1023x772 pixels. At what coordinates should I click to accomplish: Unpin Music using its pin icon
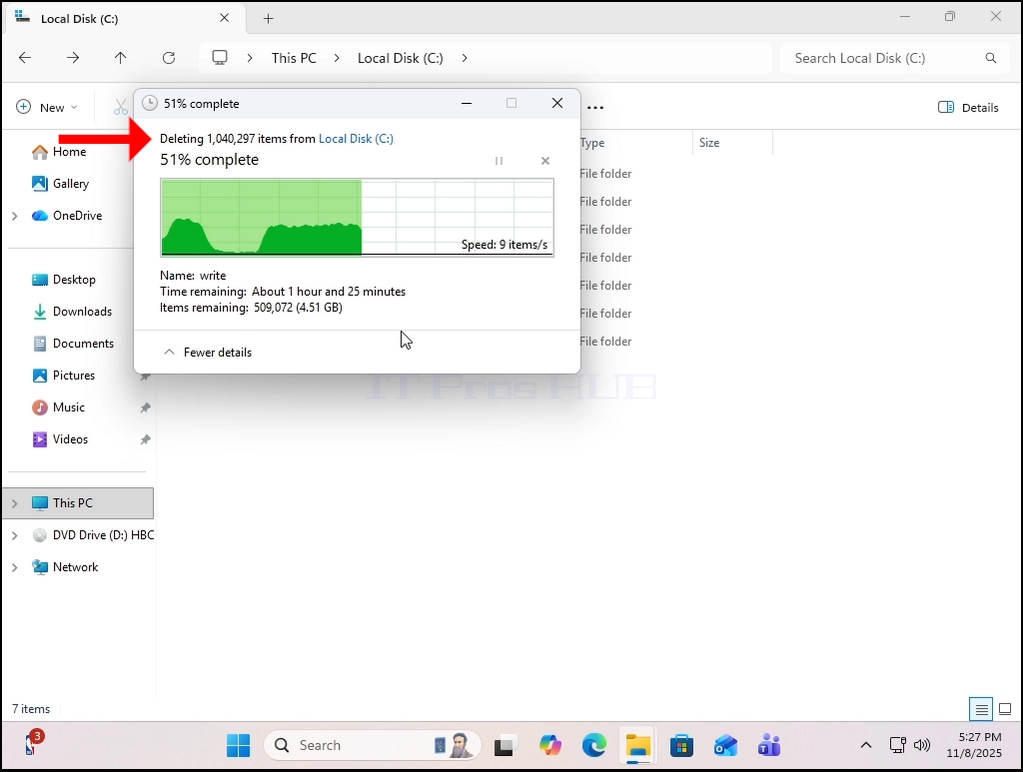(145, 407)
